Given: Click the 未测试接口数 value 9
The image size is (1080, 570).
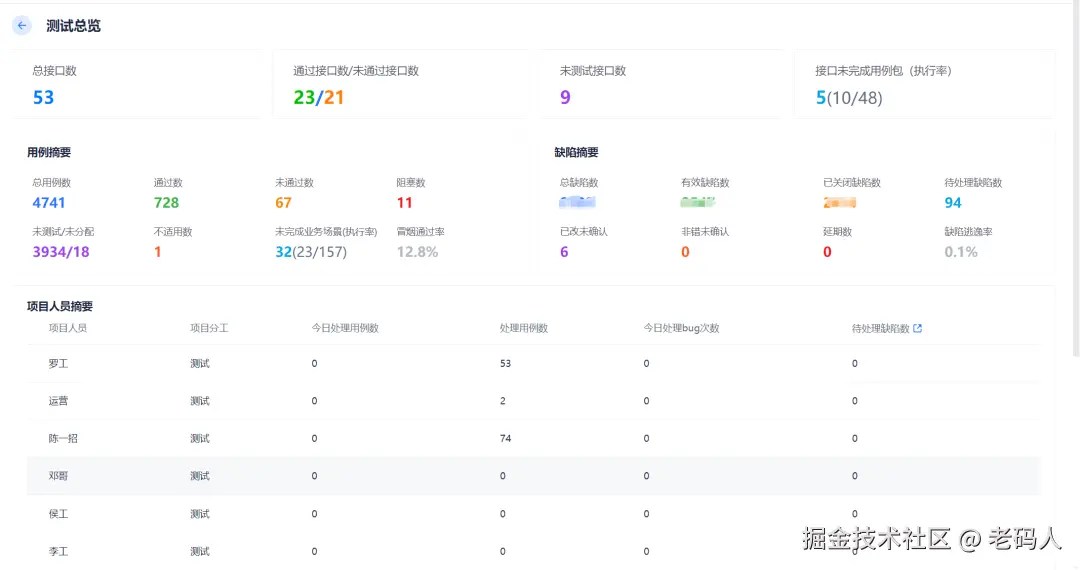Looking at the screenshot, I should tap(565, 98).
